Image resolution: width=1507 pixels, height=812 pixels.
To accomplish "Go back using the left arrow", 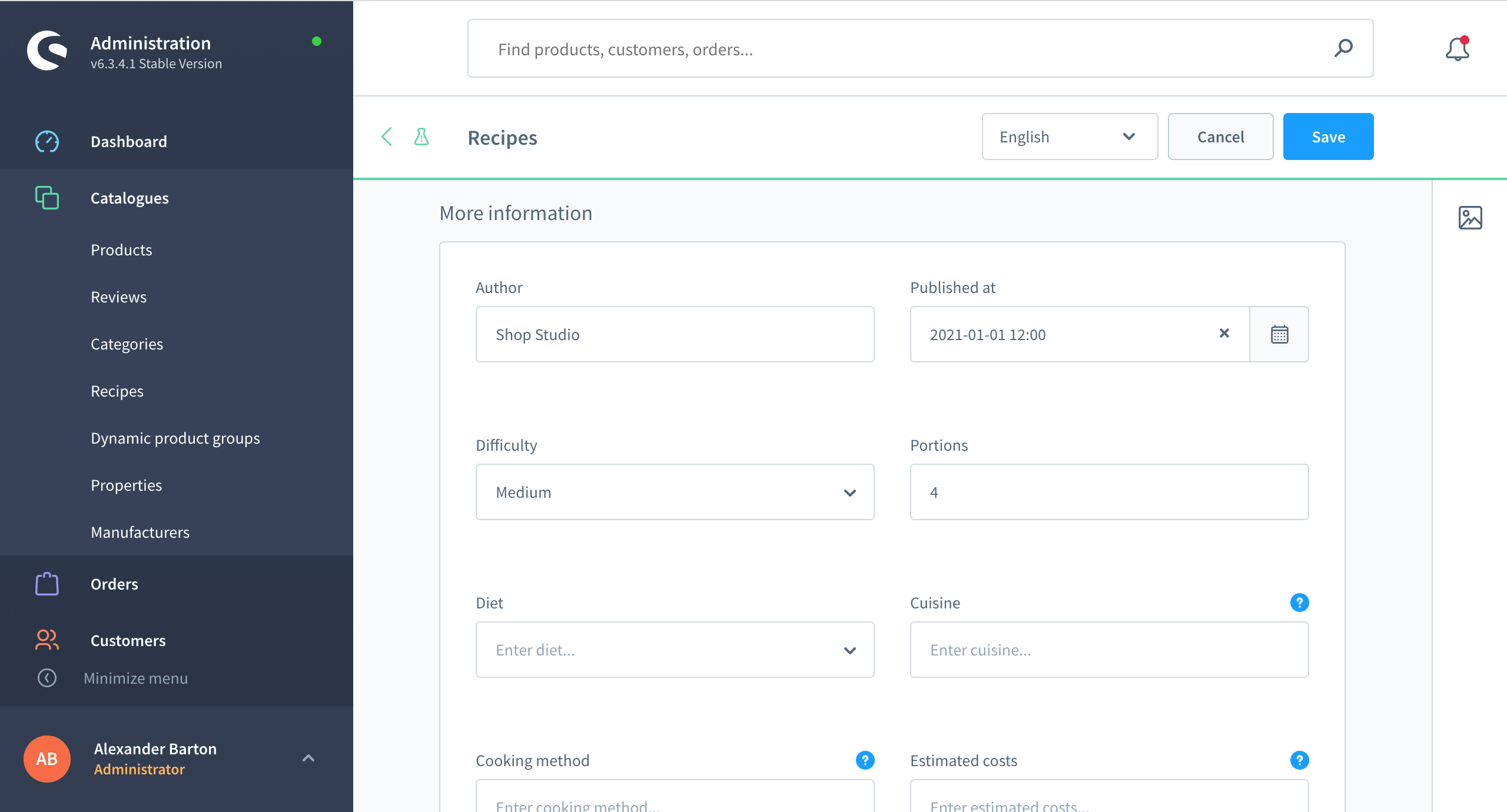I will pyautogui.click(x=387, y=137).
